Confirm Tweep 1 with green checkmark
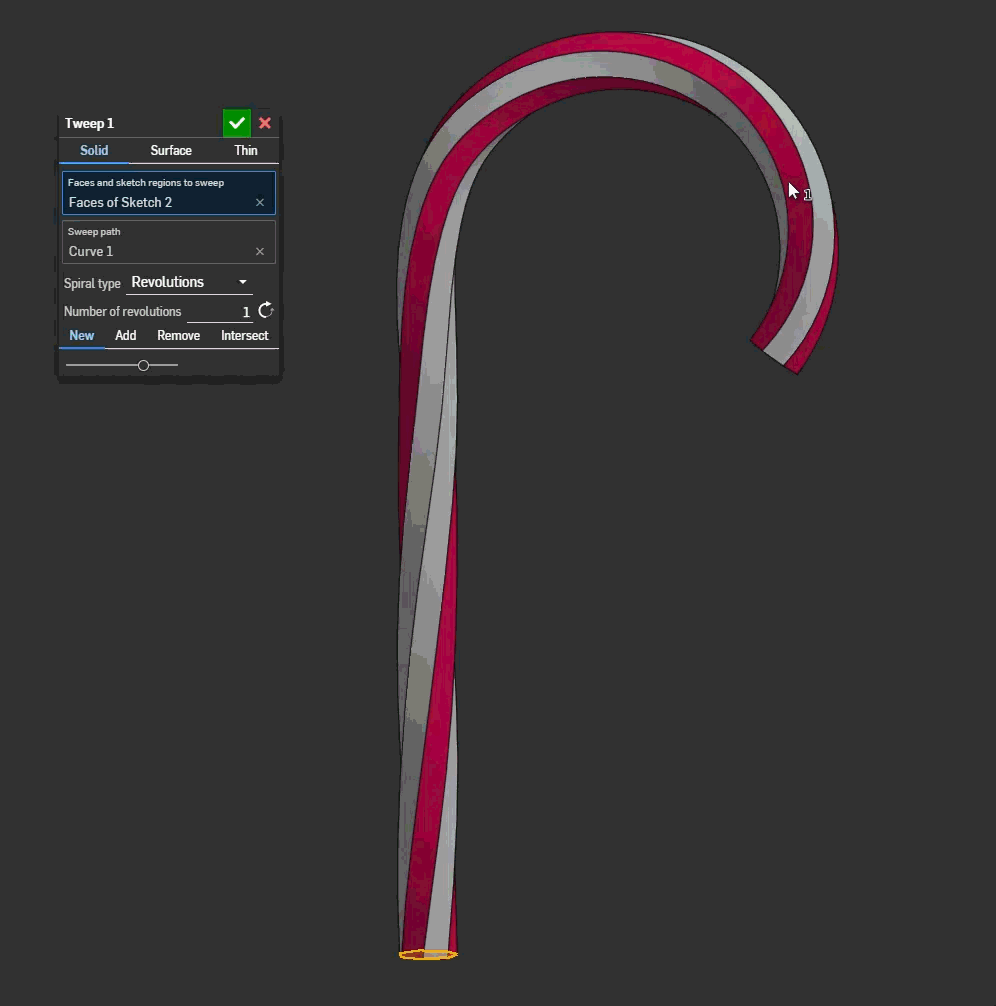 tap(236, 123)
